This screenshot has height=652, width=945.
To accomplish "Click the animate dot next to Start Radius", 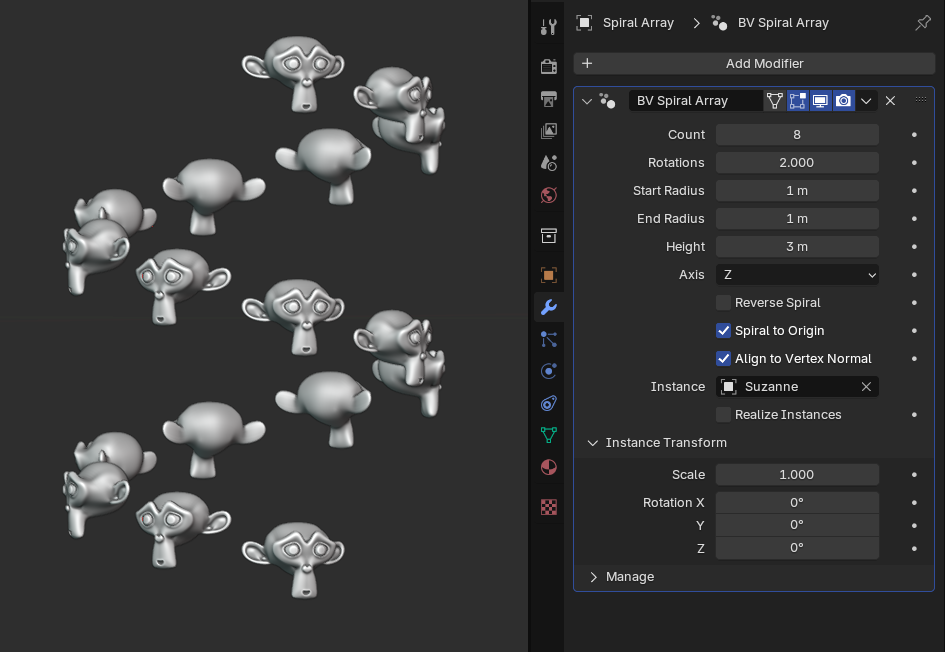I will click(914, 191).
